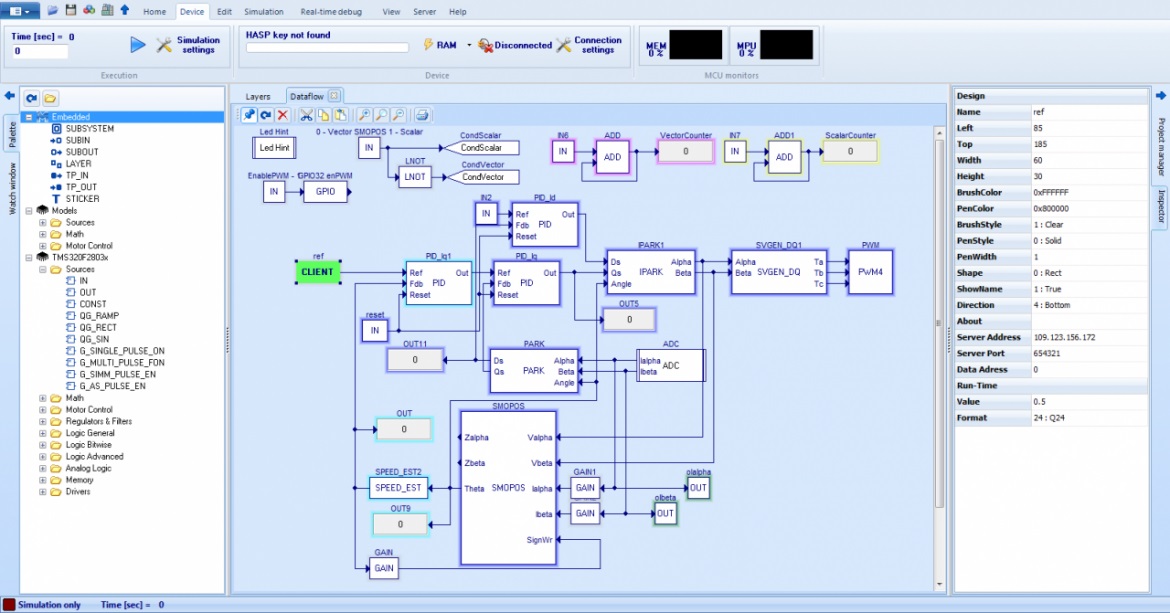
Task: Open the Simulation menu tab
Action: (263, 12)
